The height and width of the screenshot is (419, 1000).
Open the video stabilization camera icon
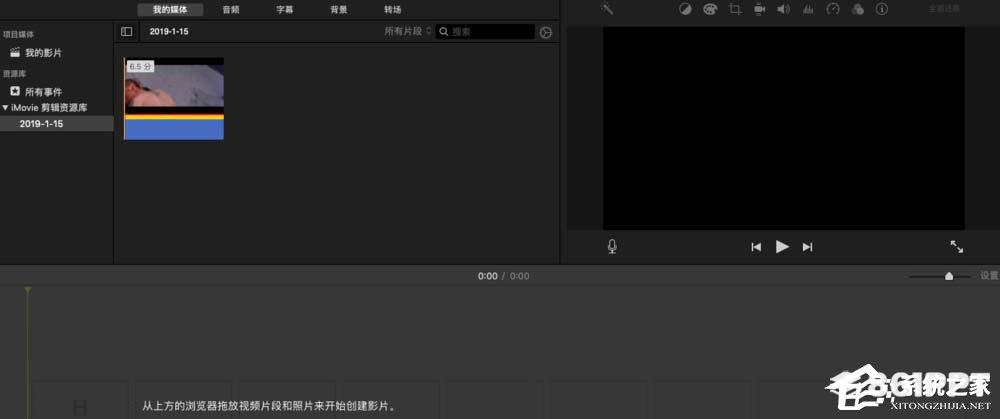pyautogui.click(x=759, y=9)
